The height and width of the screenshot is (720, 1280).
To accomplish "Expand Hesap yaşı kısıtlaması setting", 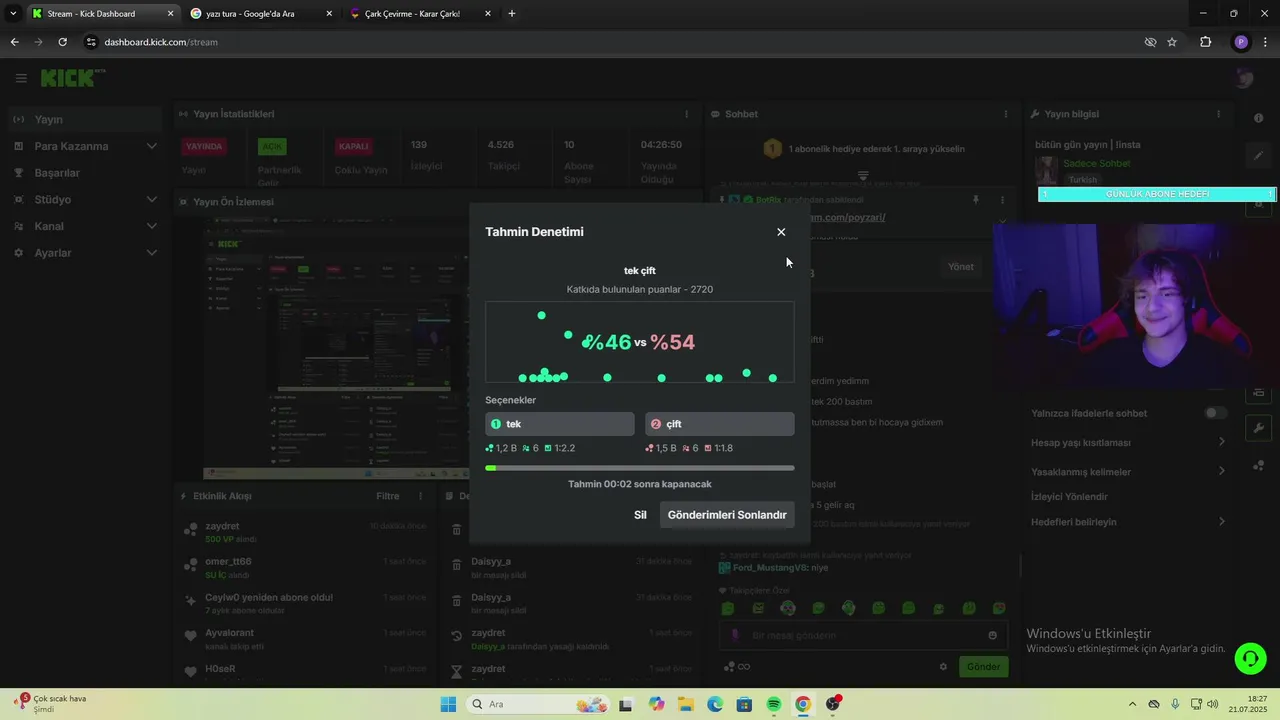I will click(x=1129, y=442).
